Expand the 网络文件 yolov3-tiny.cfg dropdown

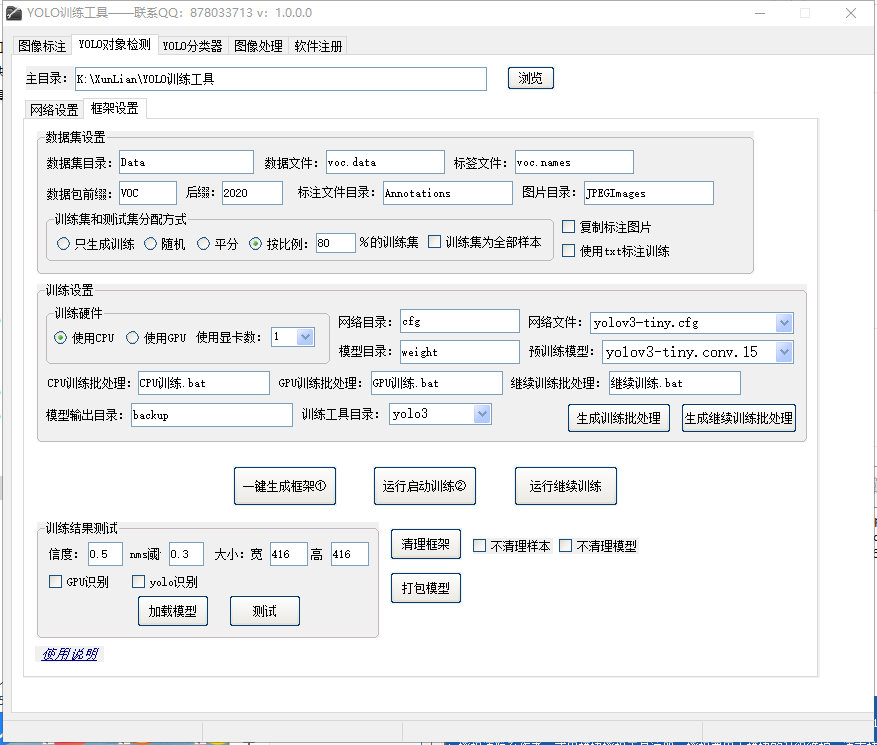[x=784, y=323]
